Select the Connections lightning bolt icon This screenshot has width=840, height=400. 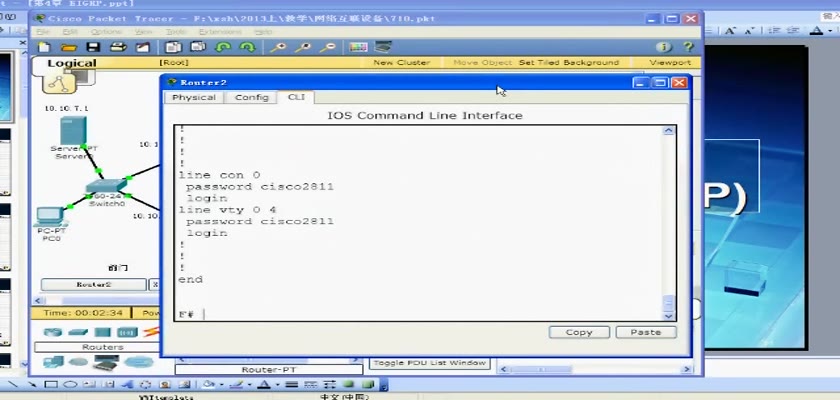(x=152, y=332)
